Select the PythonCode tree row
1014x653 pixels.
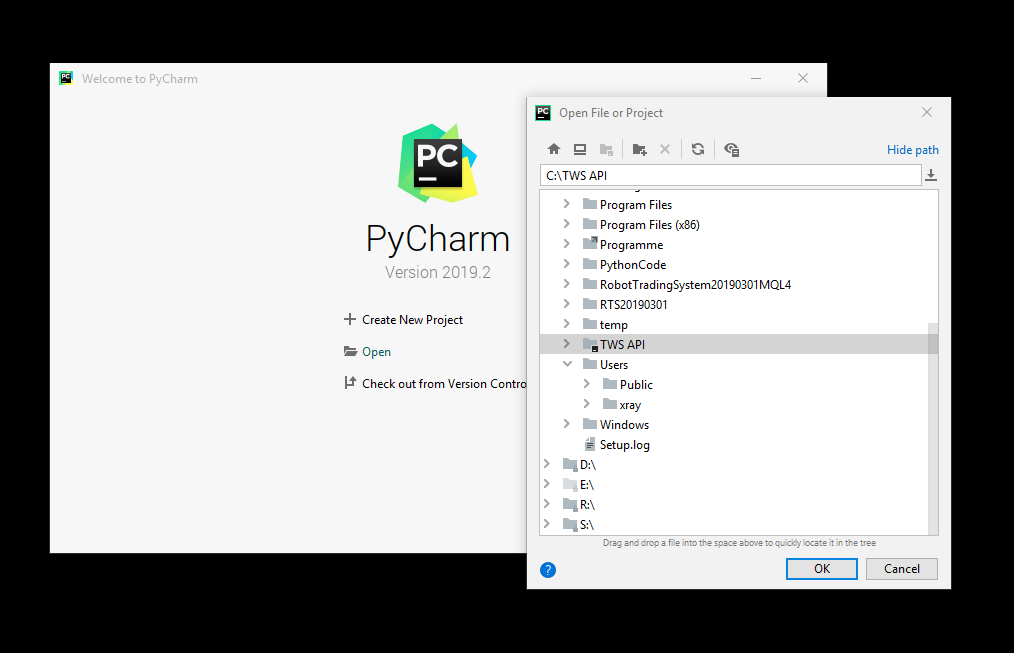tap(734, 264)
